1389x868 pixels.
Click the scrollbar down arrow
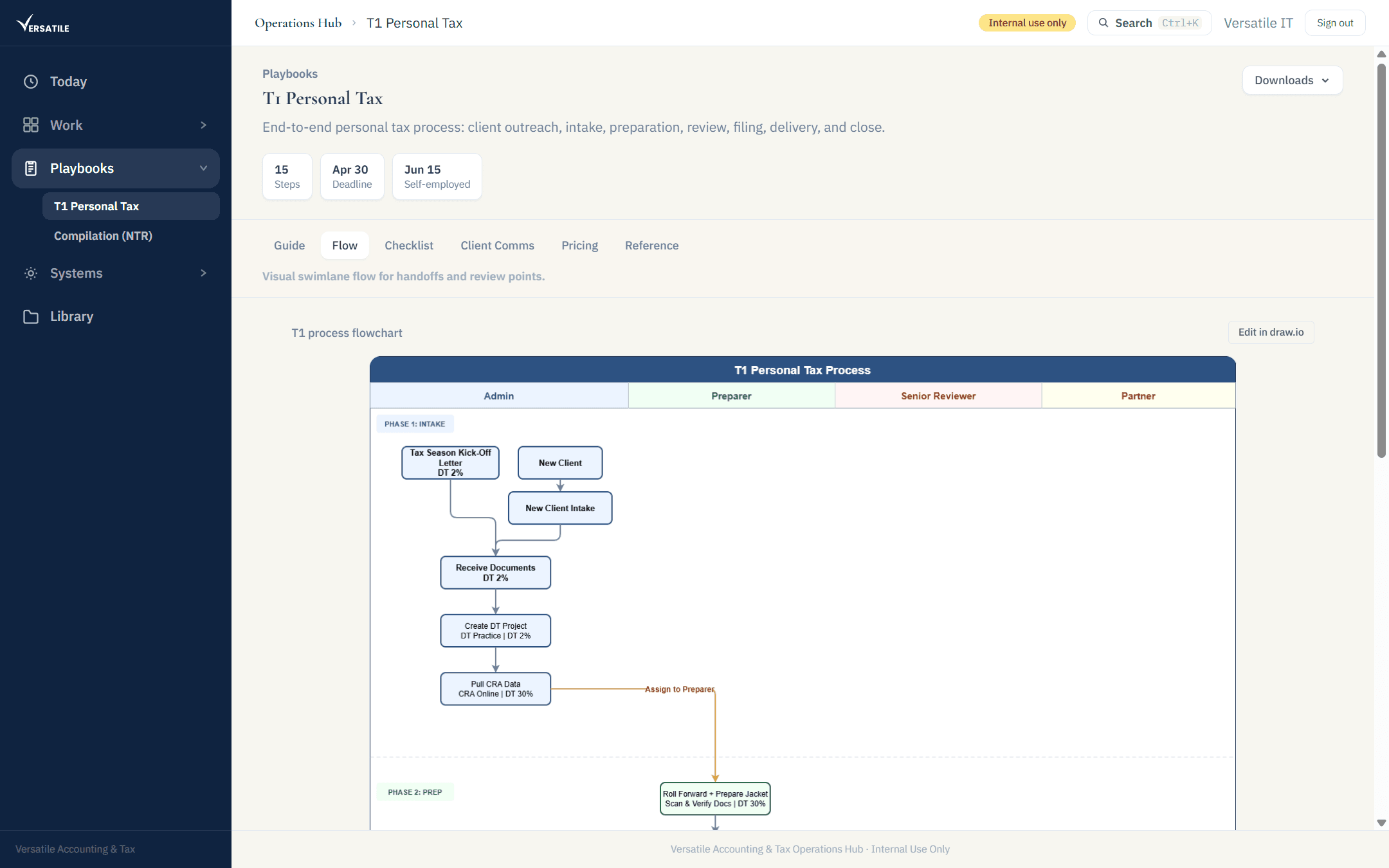click(x=1381, y=823)
